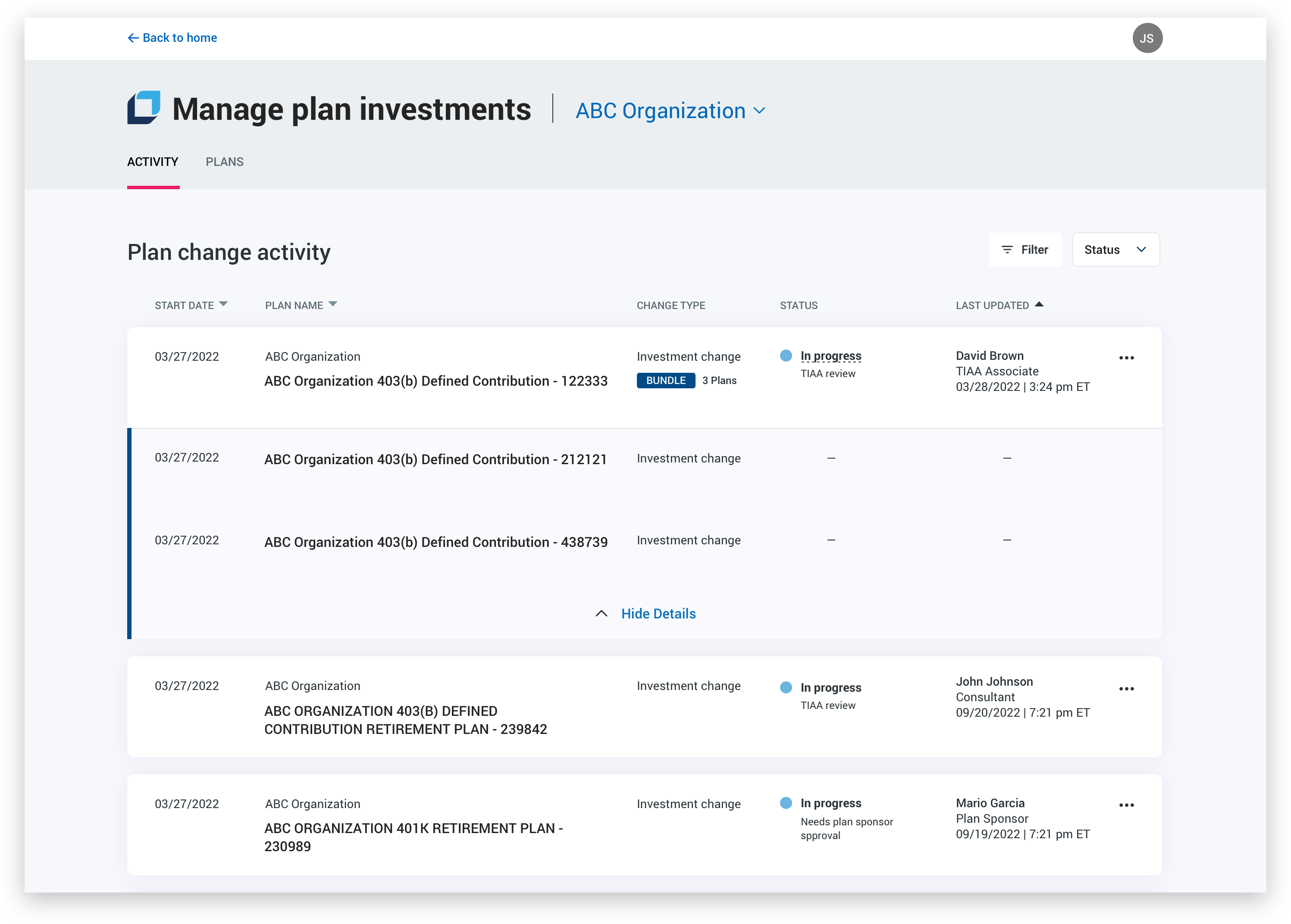Select RETIREMENT PLAN - 239842 plan name

[x=405, y=720]
